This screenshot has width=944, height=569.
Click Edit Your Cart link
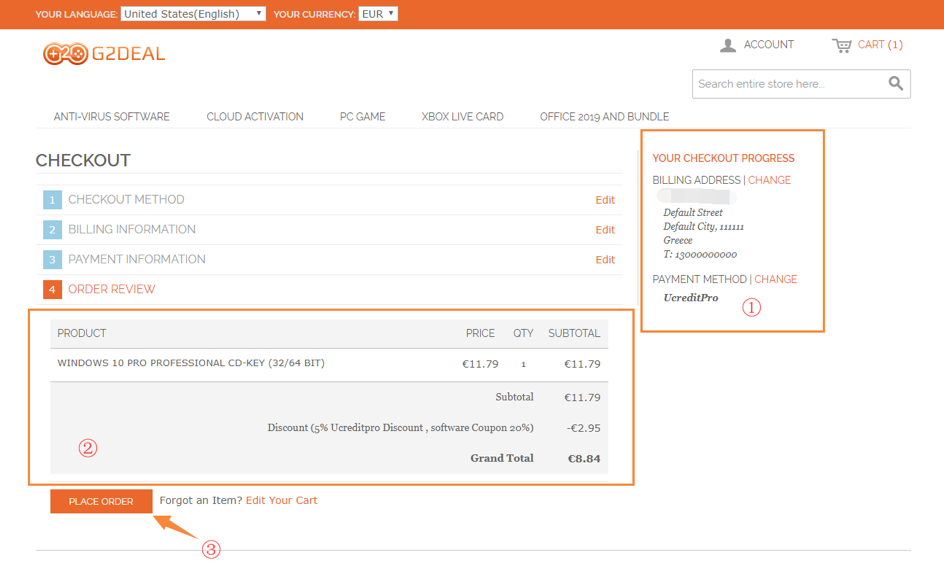coord(281,500)
